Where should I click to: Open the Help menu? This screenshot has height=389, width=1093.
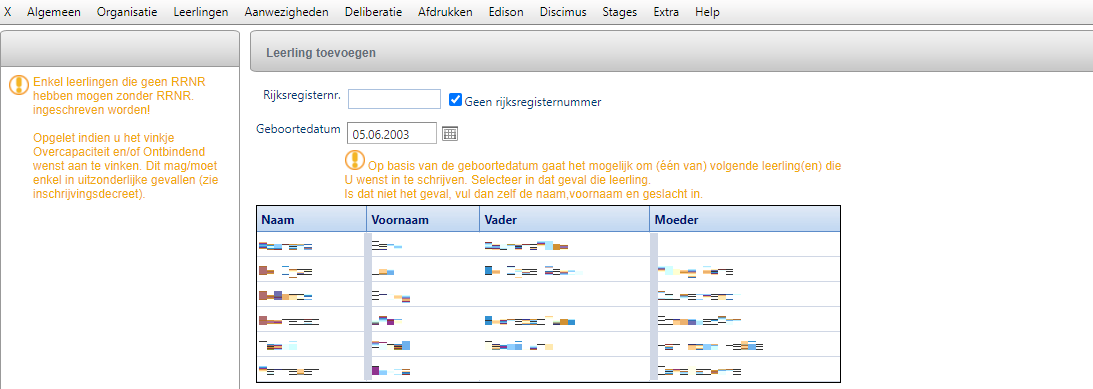[708, 12]
